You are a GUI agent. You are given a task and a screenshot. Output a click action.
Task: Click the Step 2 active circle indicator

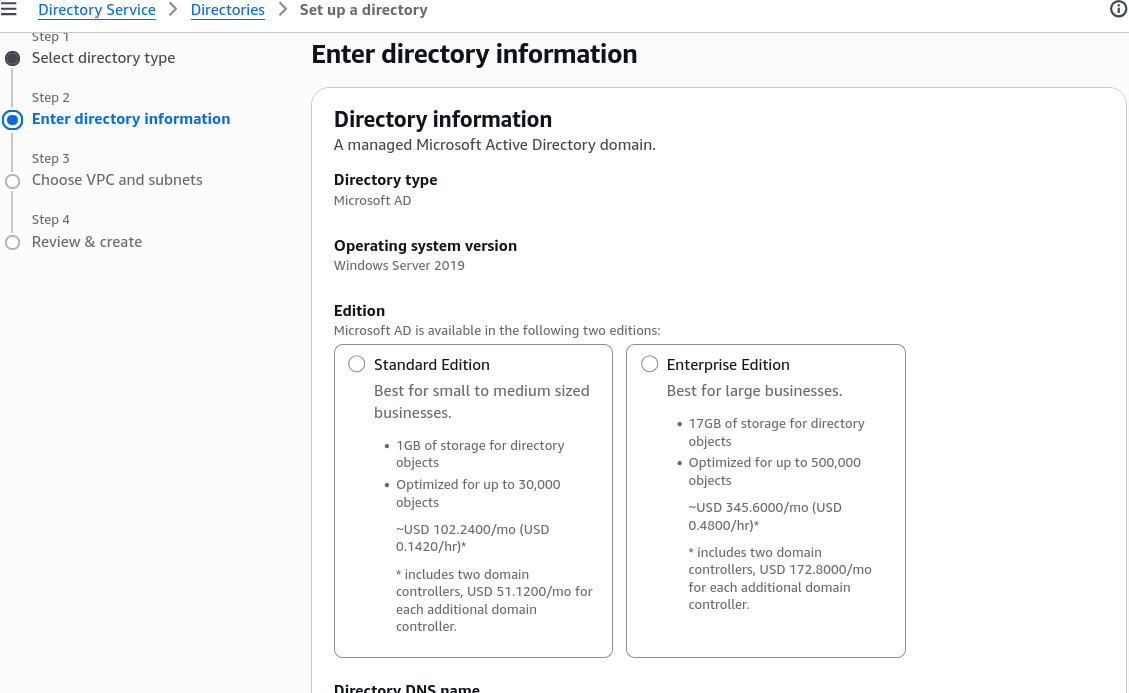point(12,120)
